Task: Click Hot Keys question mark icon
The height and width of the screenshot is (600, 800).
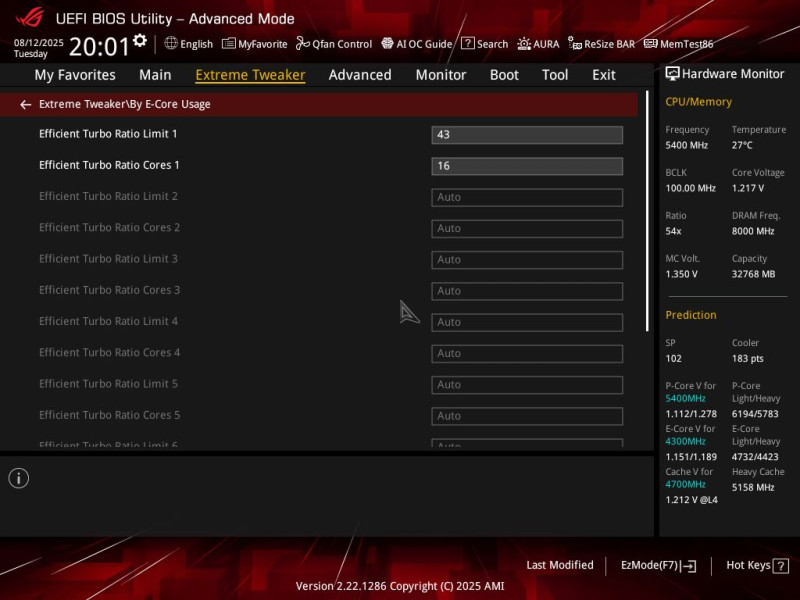Action: click(781, 566)
